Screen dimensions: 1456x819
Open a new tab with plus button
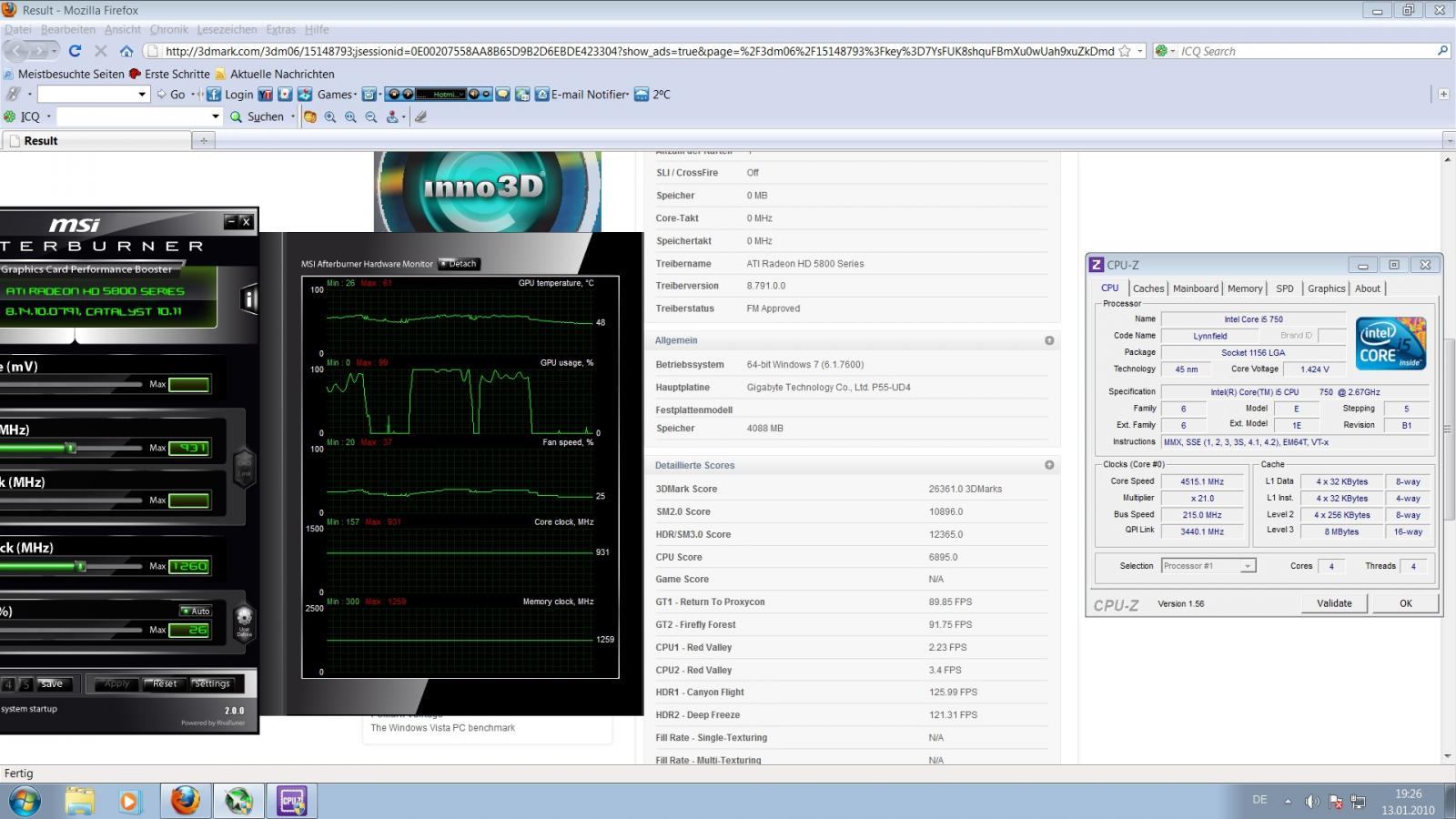pos(204,140)
